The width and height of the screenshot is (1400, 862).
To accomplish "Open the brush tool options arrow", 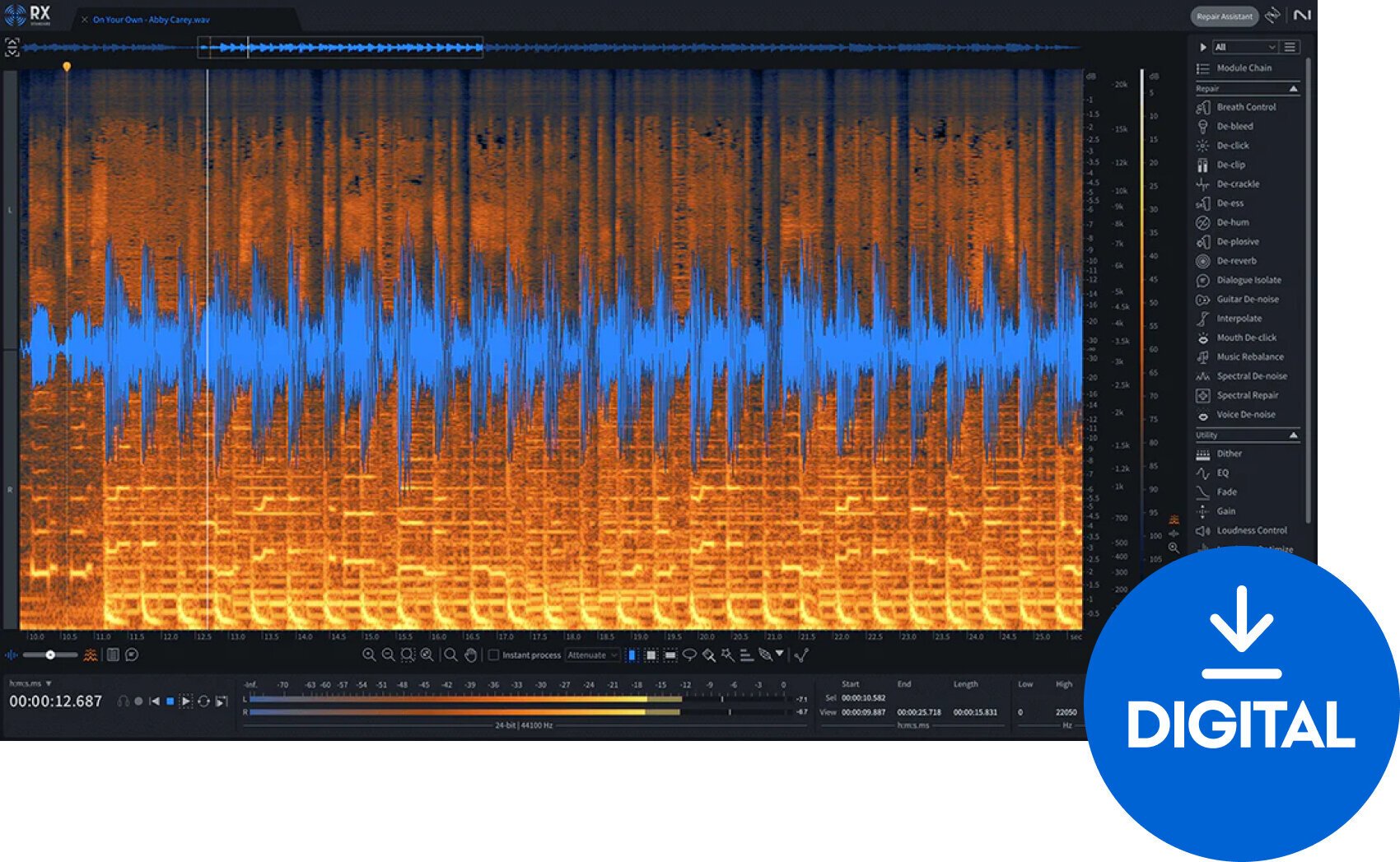I will 779,654.
